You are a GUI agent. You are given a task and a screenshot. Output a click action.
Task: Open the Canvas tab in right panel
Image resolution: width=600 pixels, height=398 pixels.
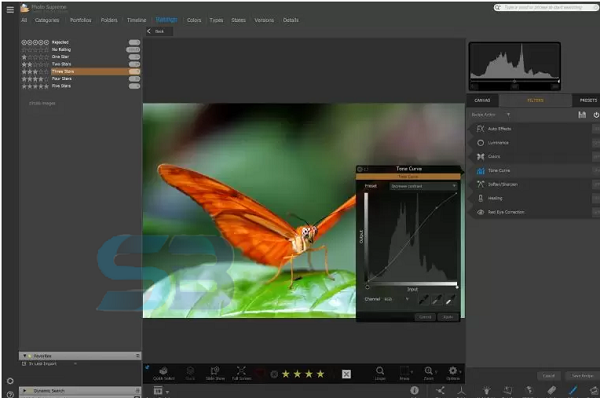coord(482,100)
